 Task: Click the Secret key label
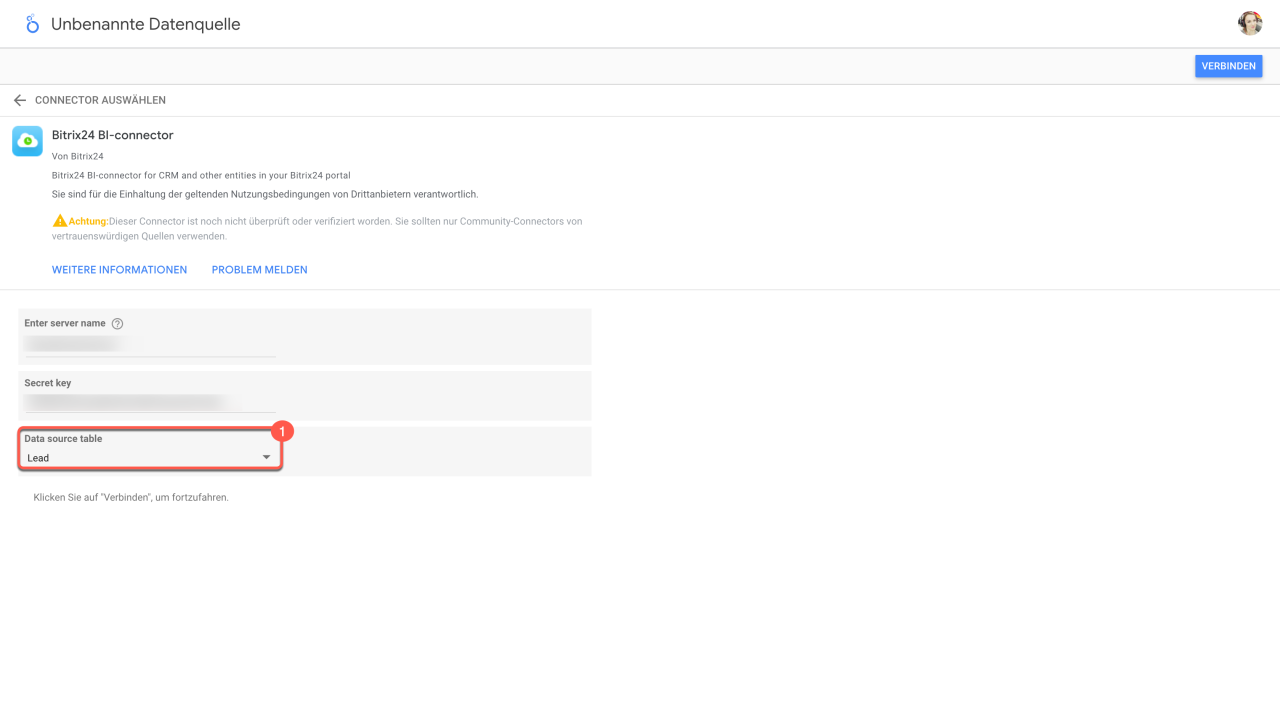tap(48, 383)
